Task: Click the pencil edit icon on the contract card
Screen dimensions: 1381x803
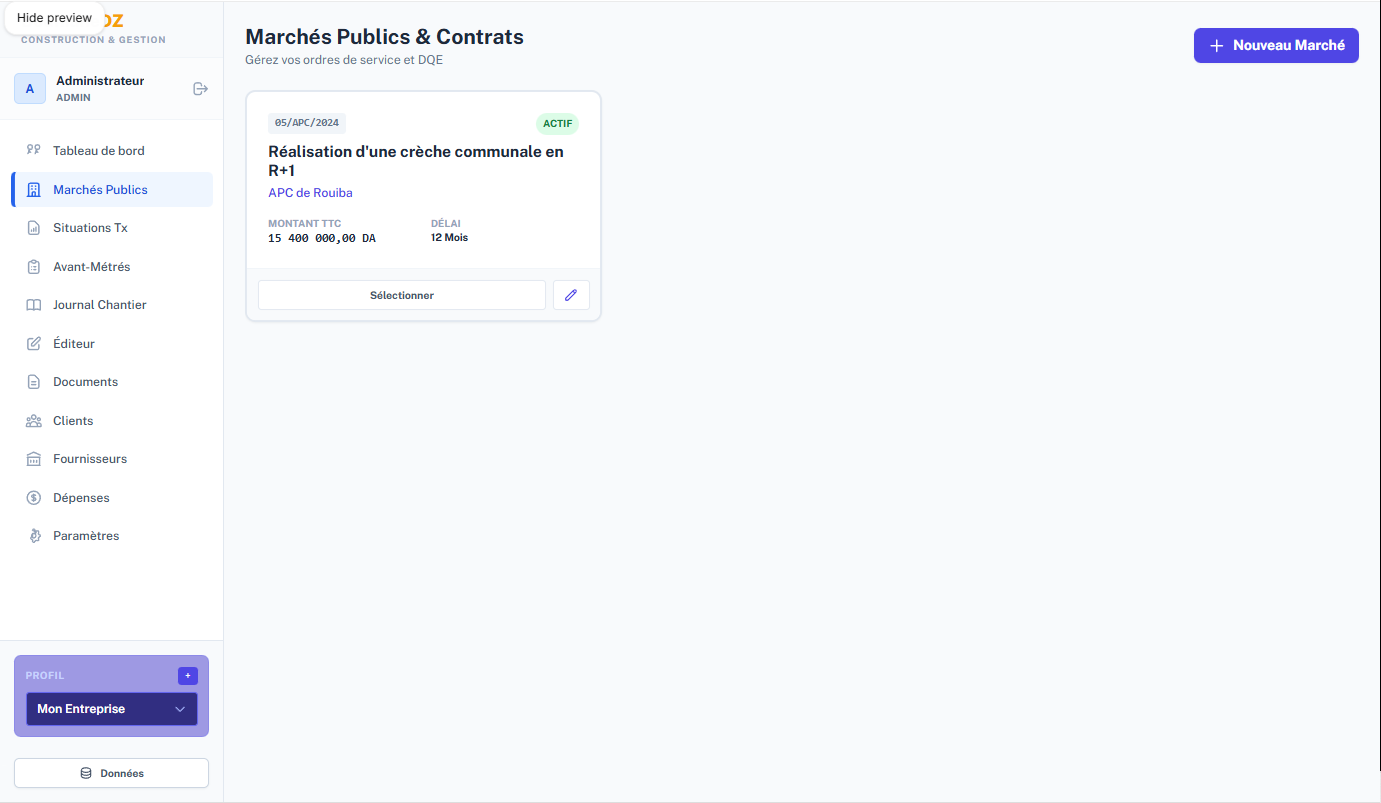Action: 571,295
